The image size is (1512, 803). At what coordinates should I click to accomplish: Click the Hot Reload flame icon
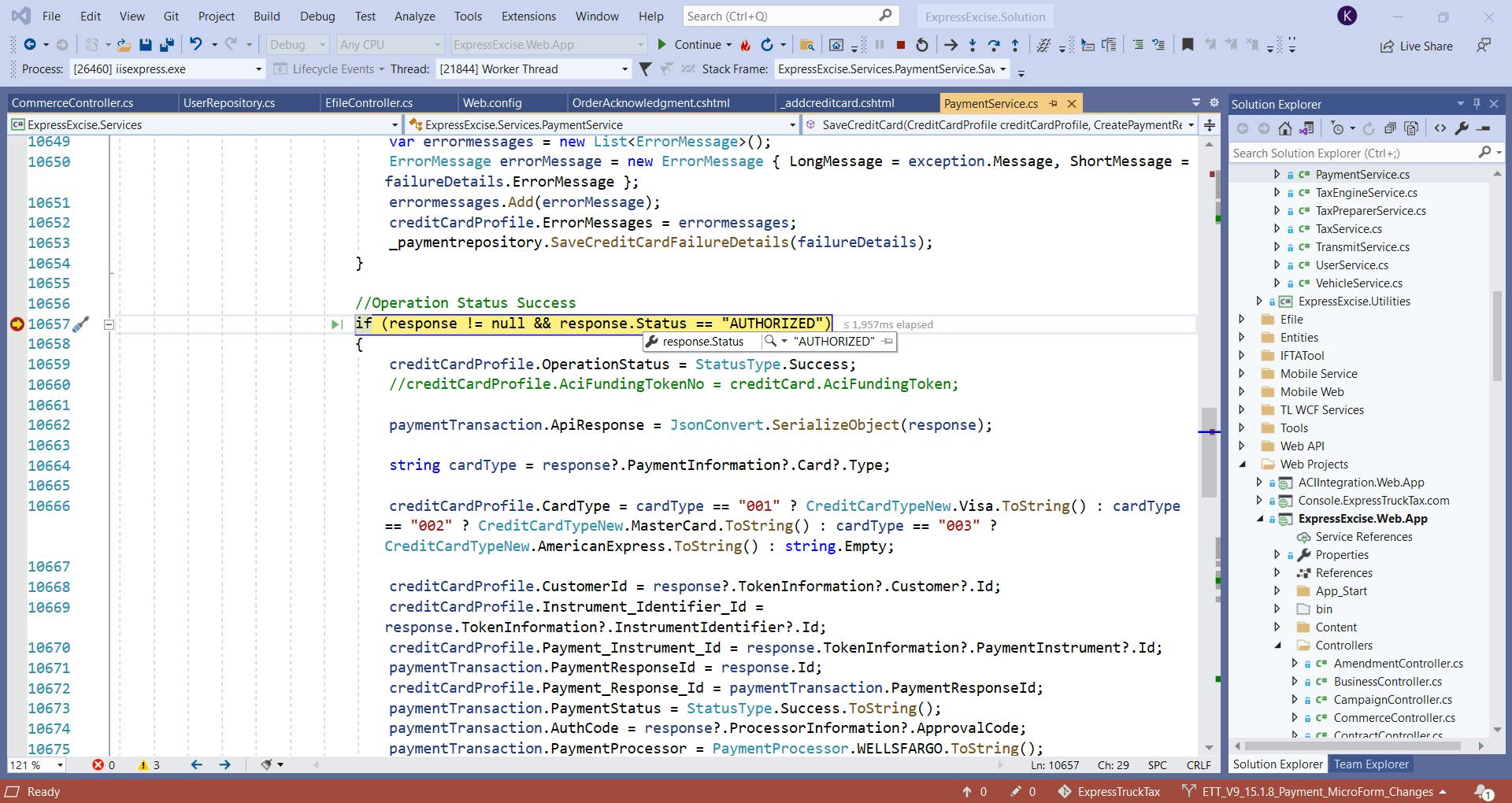point(745,45)
